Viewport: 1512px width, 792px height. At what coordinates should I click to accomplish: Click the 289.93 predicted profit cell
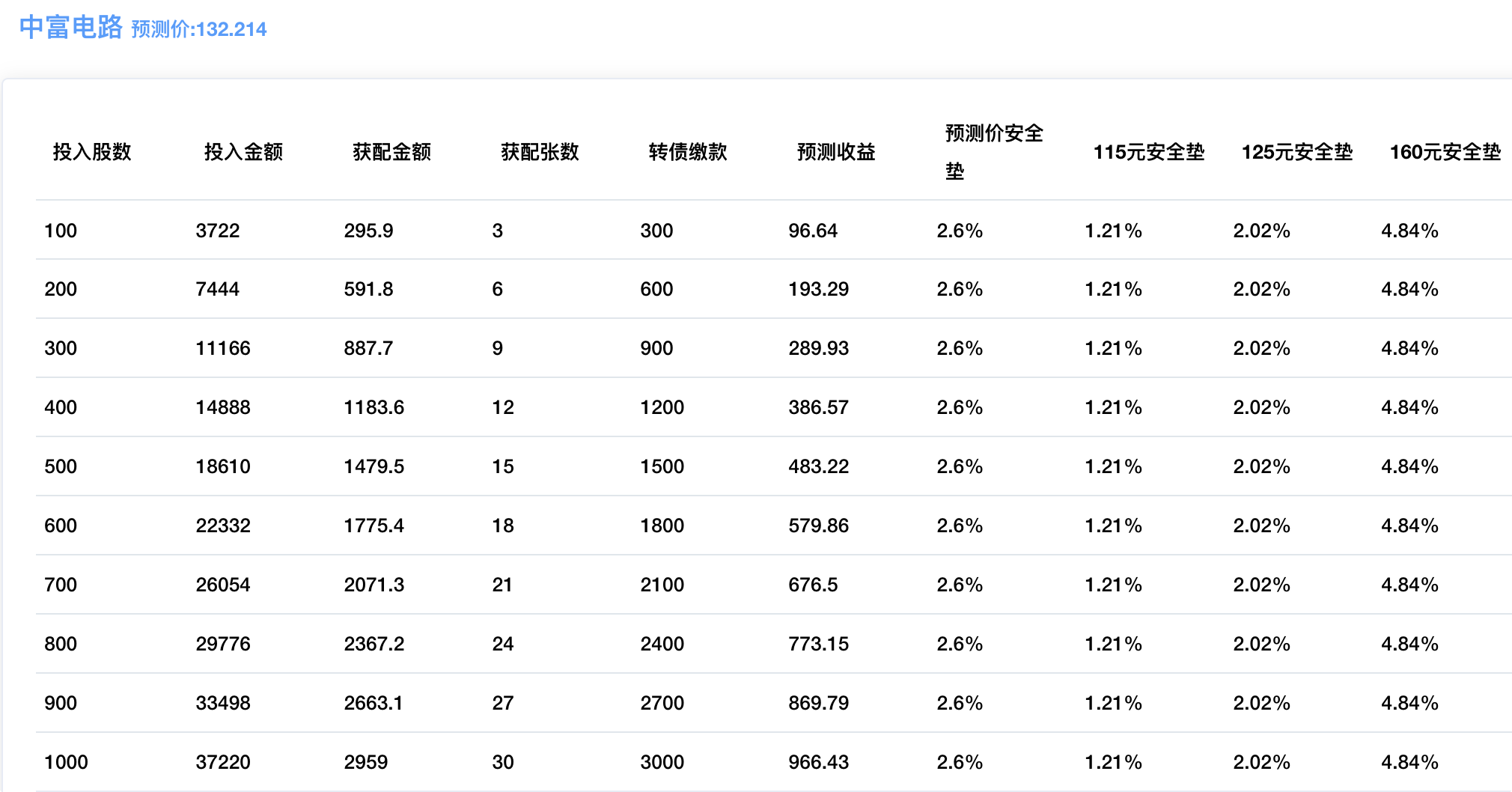point(818,348)
